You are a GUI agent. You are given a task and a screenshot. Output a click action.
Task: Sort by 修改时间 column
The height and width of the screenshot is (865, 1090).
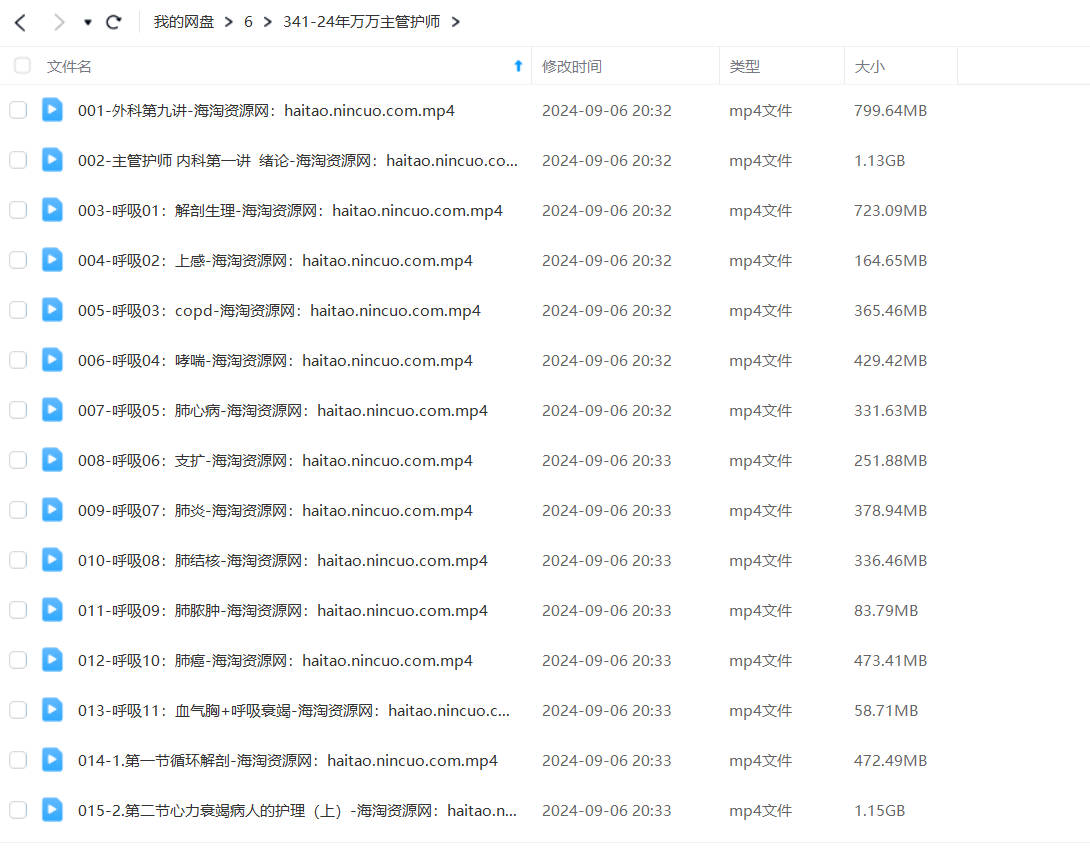tap(571, 67)
